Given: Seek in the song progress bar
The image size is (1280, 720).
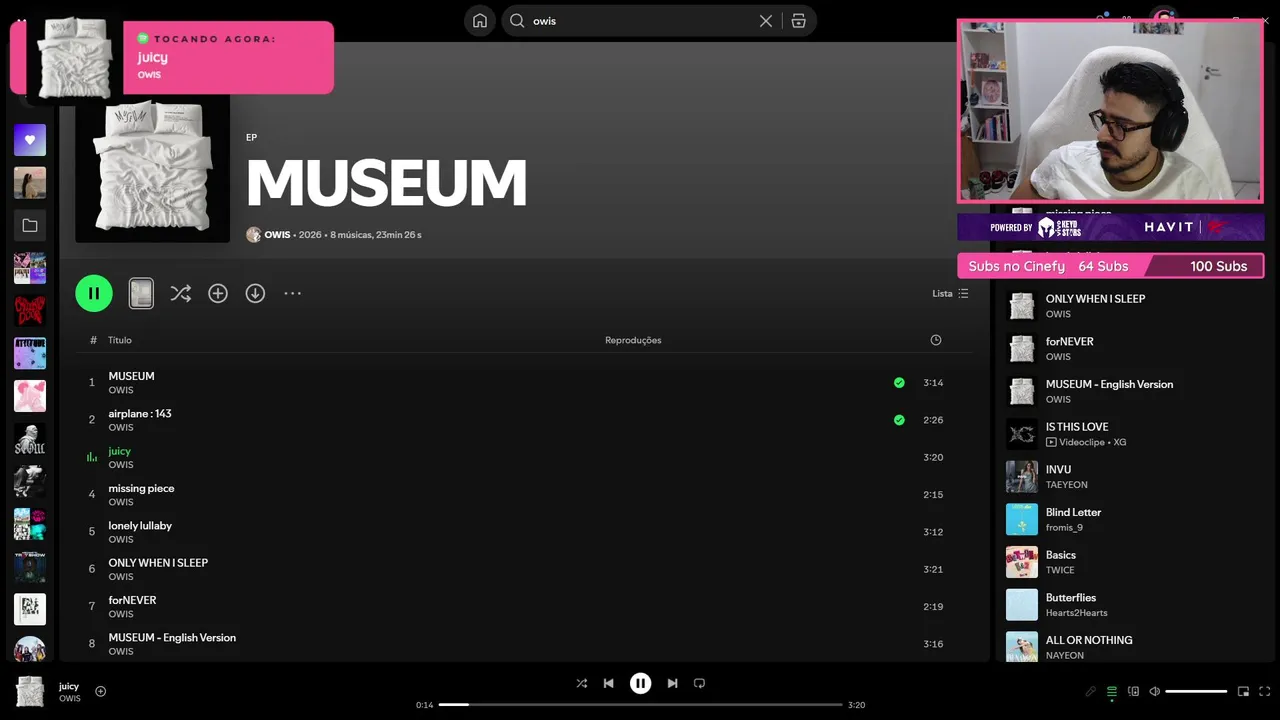Looking at the screenshot, I should click(640, 705).
